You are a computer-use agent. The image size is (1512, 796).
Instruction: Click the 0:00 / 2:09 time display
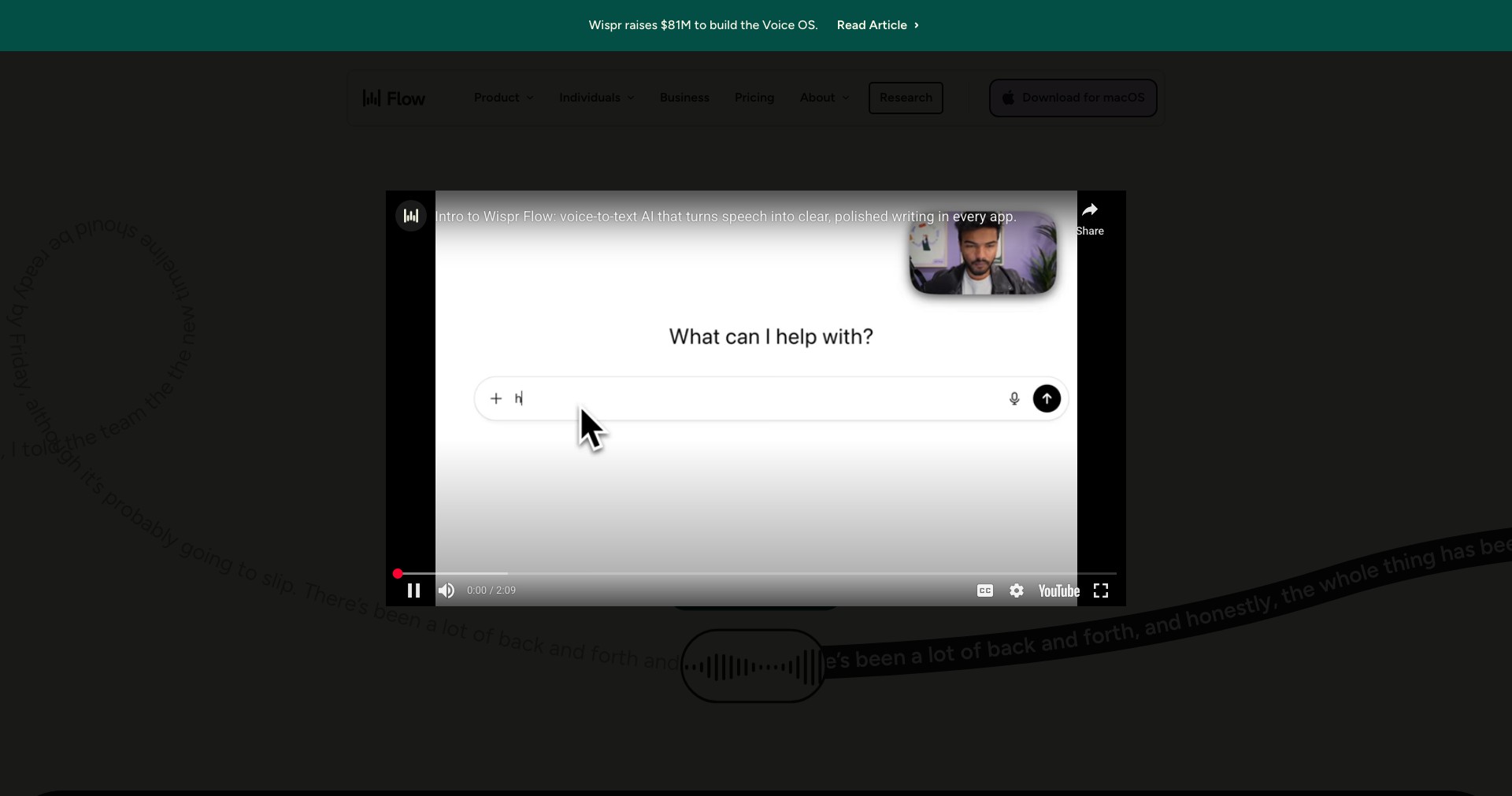[491, 591]
